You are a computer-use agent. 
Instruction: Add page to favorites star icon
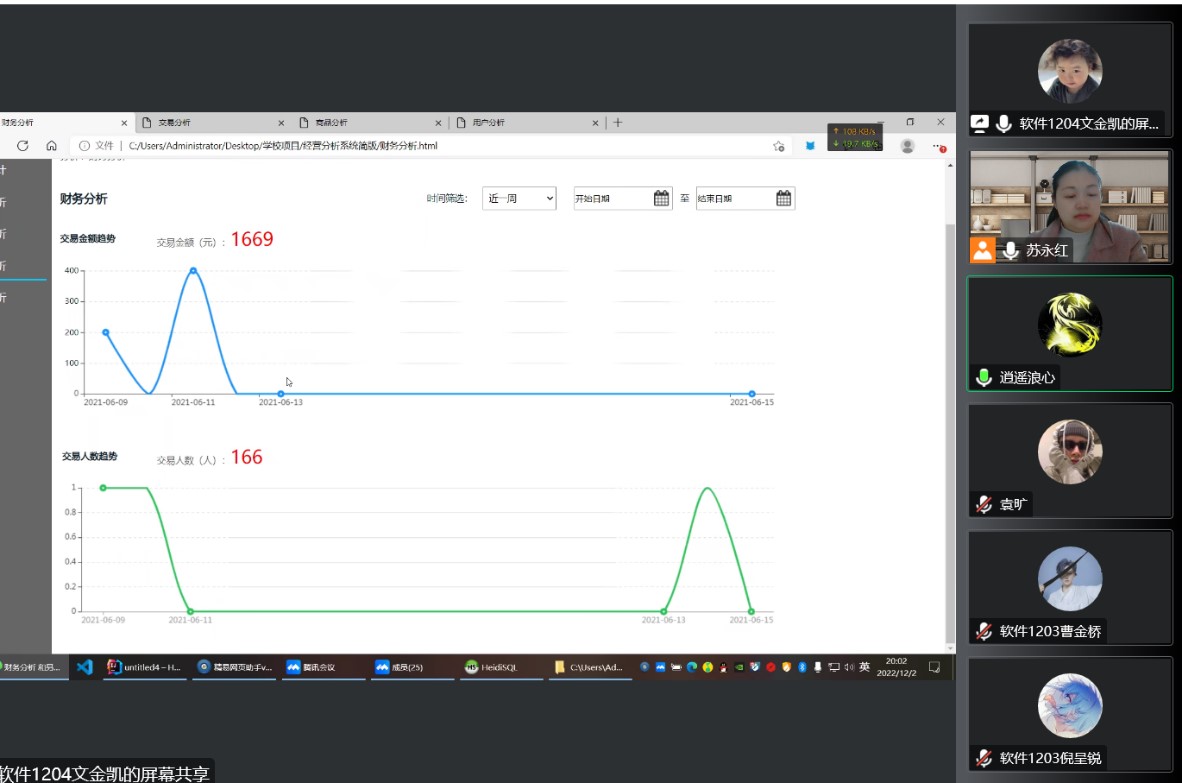778,146
